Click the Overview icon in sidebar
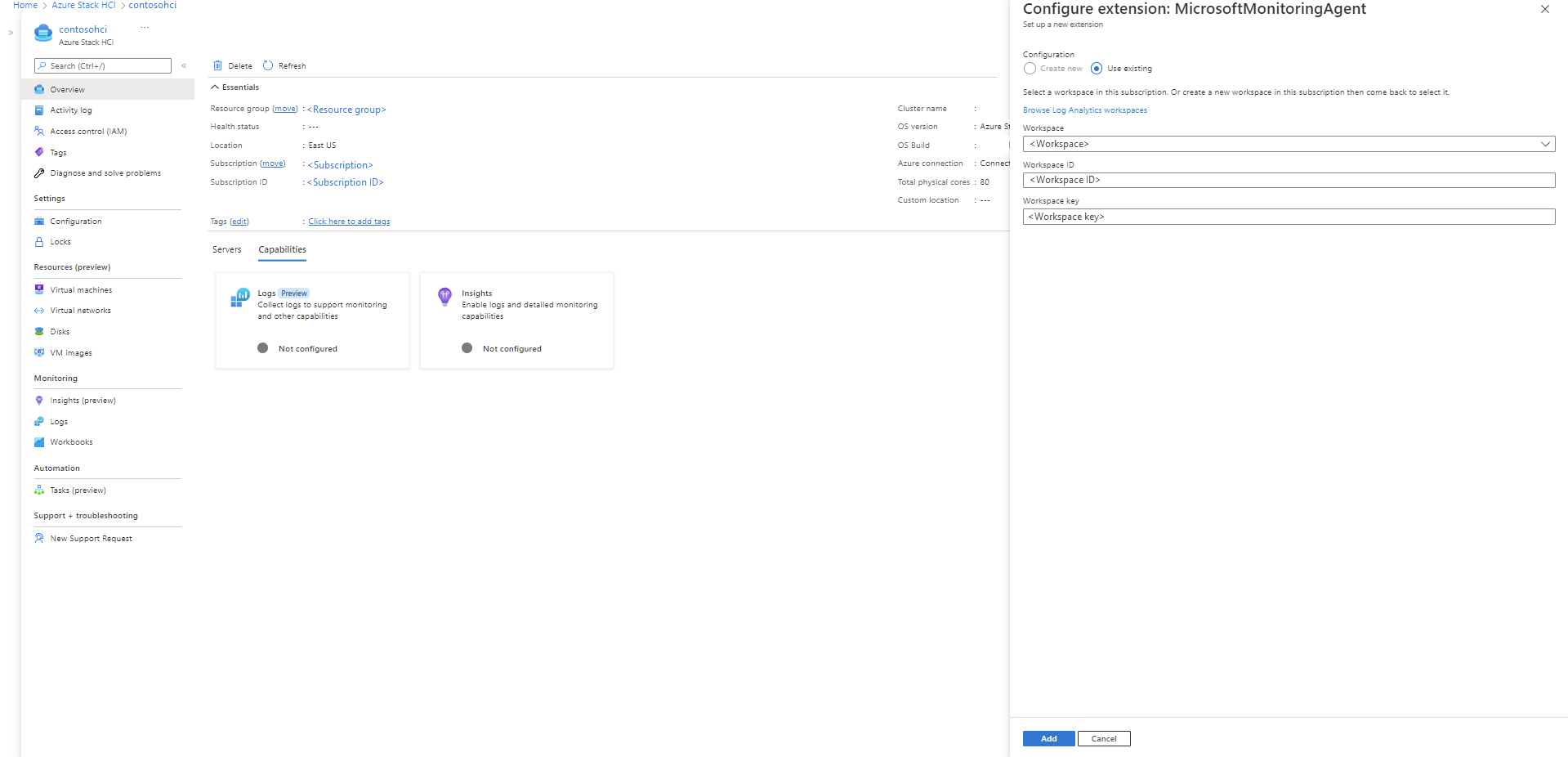The height and width of the screenshot is (757, 1568). click(39, 89)
